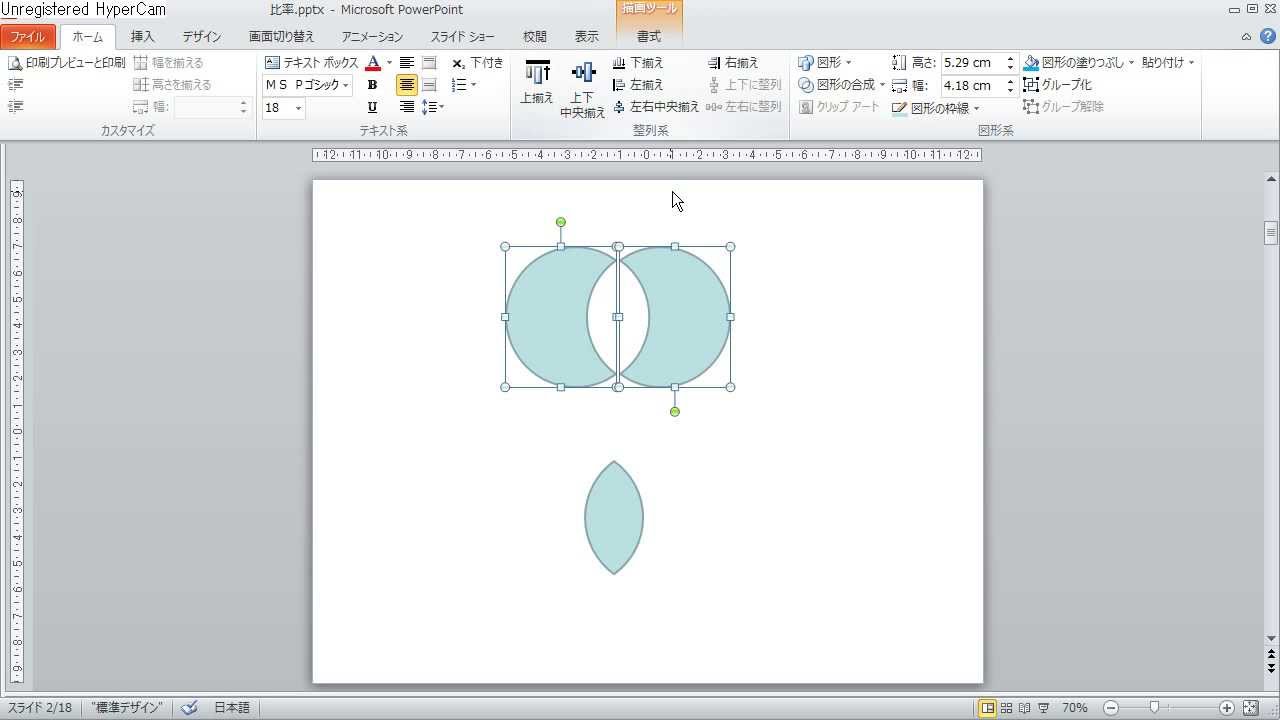Image resolution: width=1280 pixels, height=720 pixels.
Task: Open the font size 18 dropdown
Action: [x=298, y=108]
